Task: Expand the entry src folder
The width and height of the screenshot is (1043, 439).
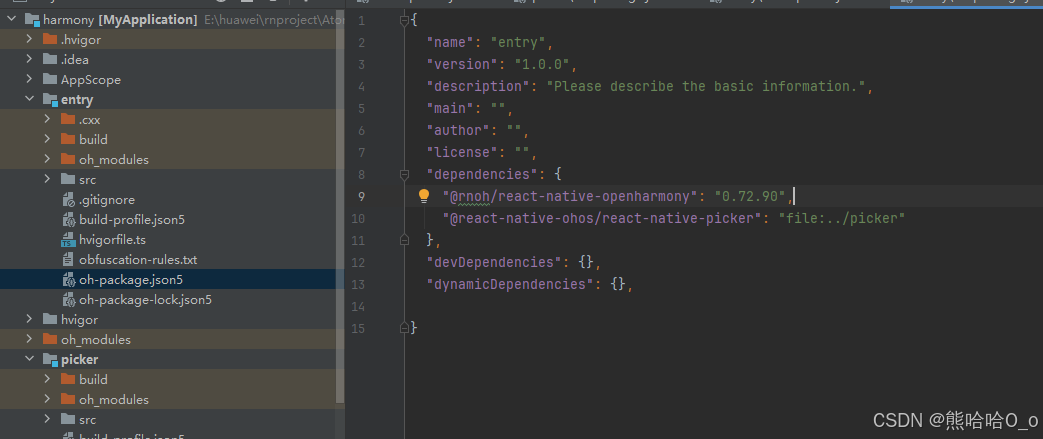Action: [x=47, y=179]
